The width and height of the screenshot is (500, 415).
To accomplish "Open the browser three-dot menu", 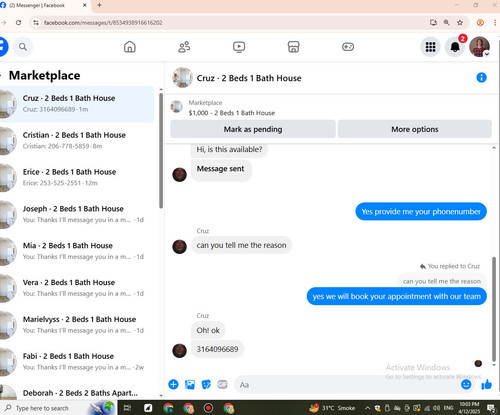I will click(495, 23).
